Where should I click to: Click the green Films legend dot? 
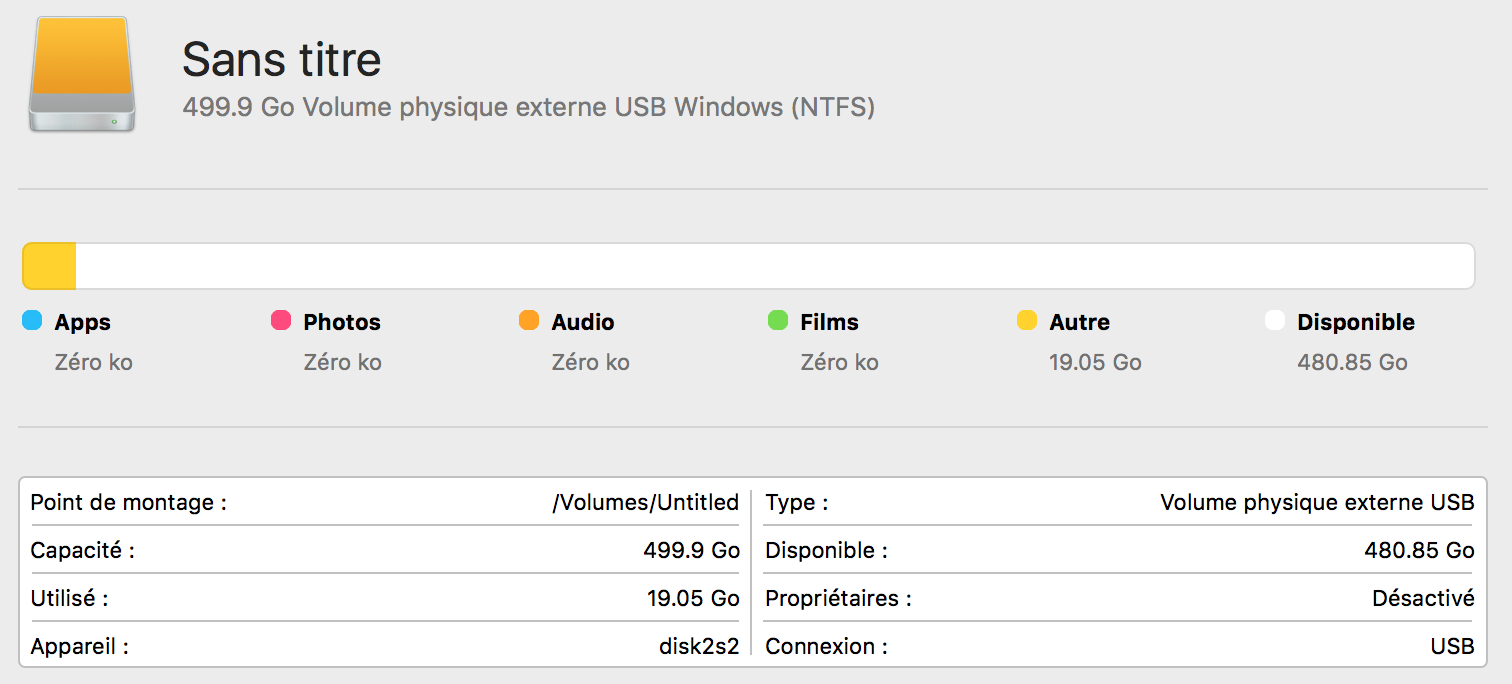tap(778, 321)
